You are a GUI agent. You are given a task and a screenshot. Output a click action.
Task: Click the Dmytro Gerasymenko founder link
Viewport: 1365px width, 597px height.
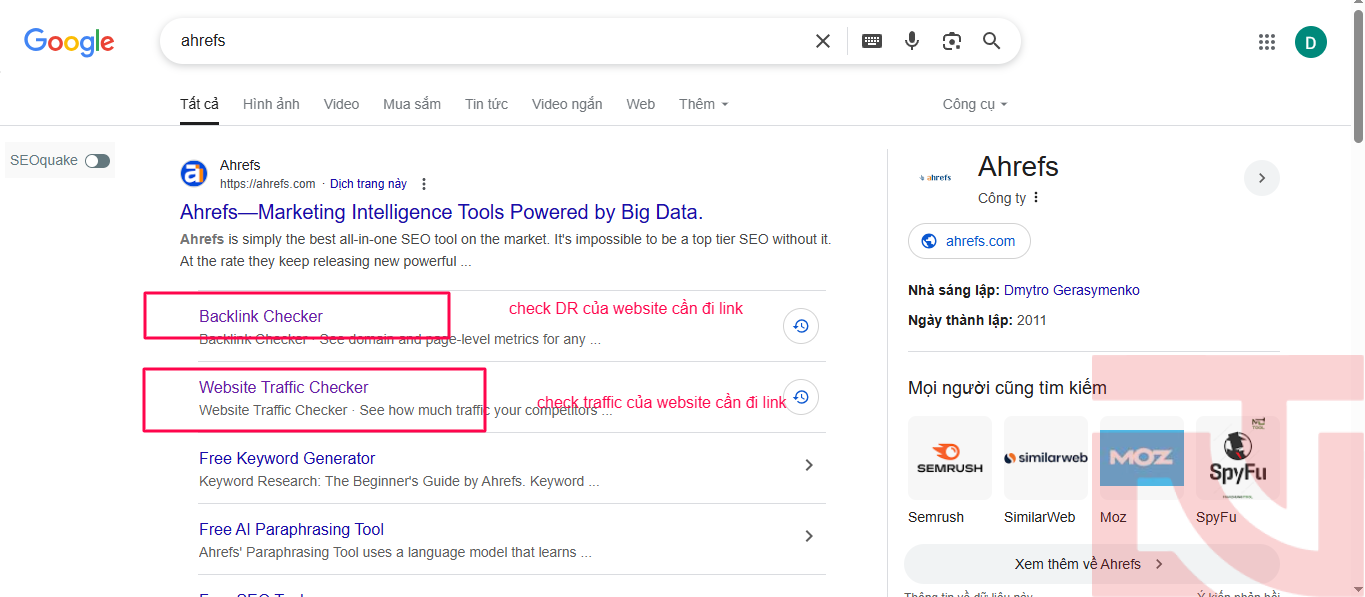click(1072, 290)
